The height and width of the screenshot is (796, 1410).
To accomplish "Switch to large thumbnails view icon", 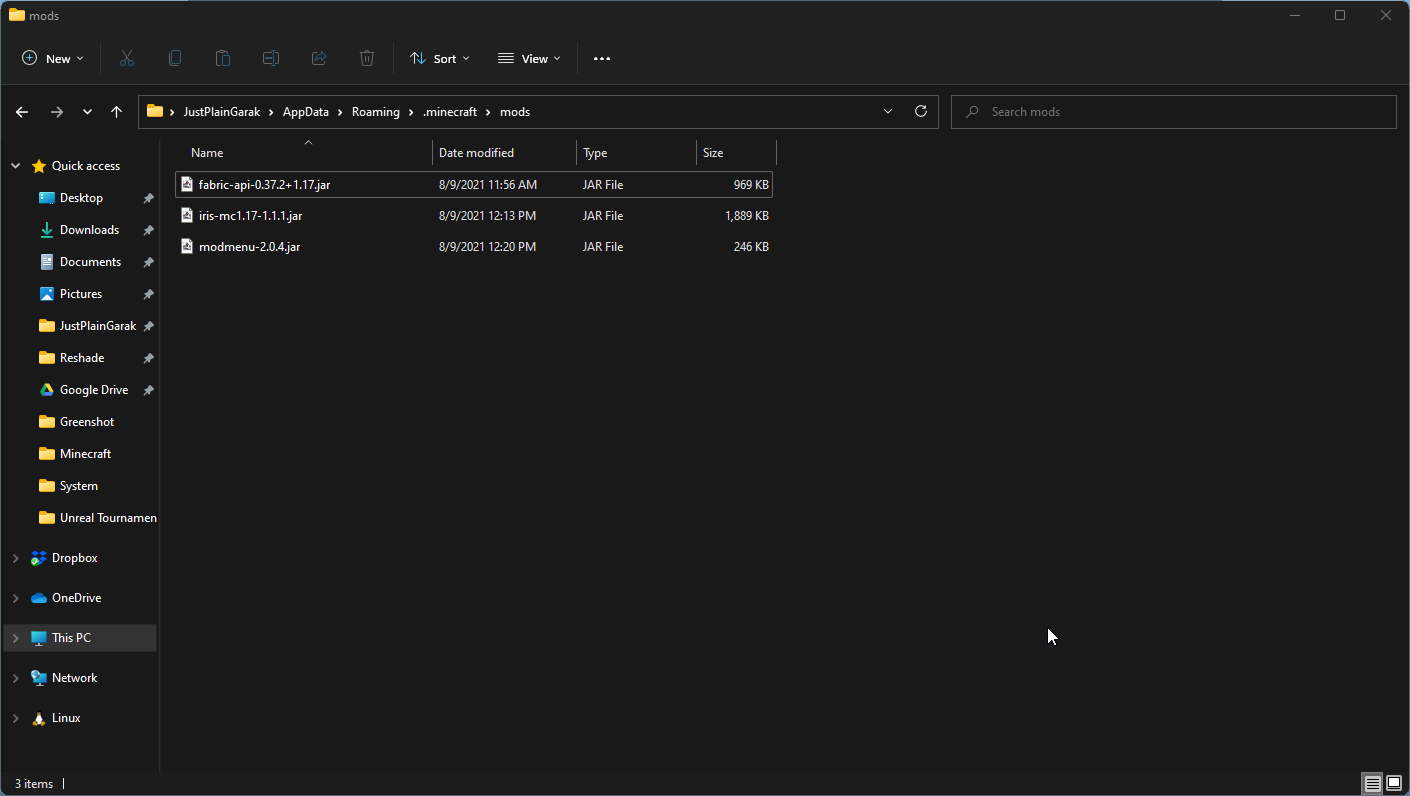I will click(x=1394, y=784).
